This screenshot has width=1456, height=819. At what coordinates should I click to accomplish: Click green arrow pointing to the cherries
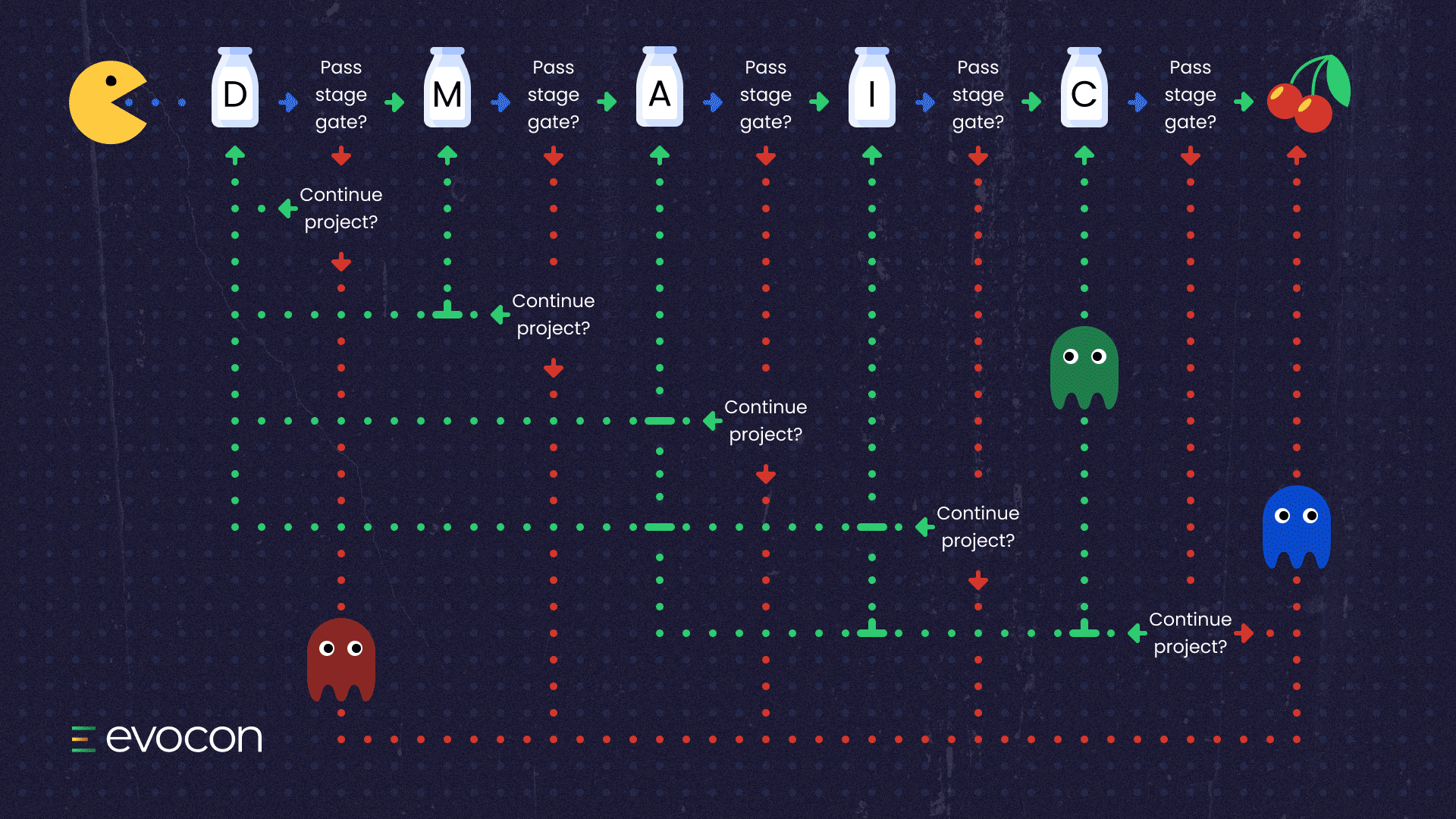pos(1244,102)
